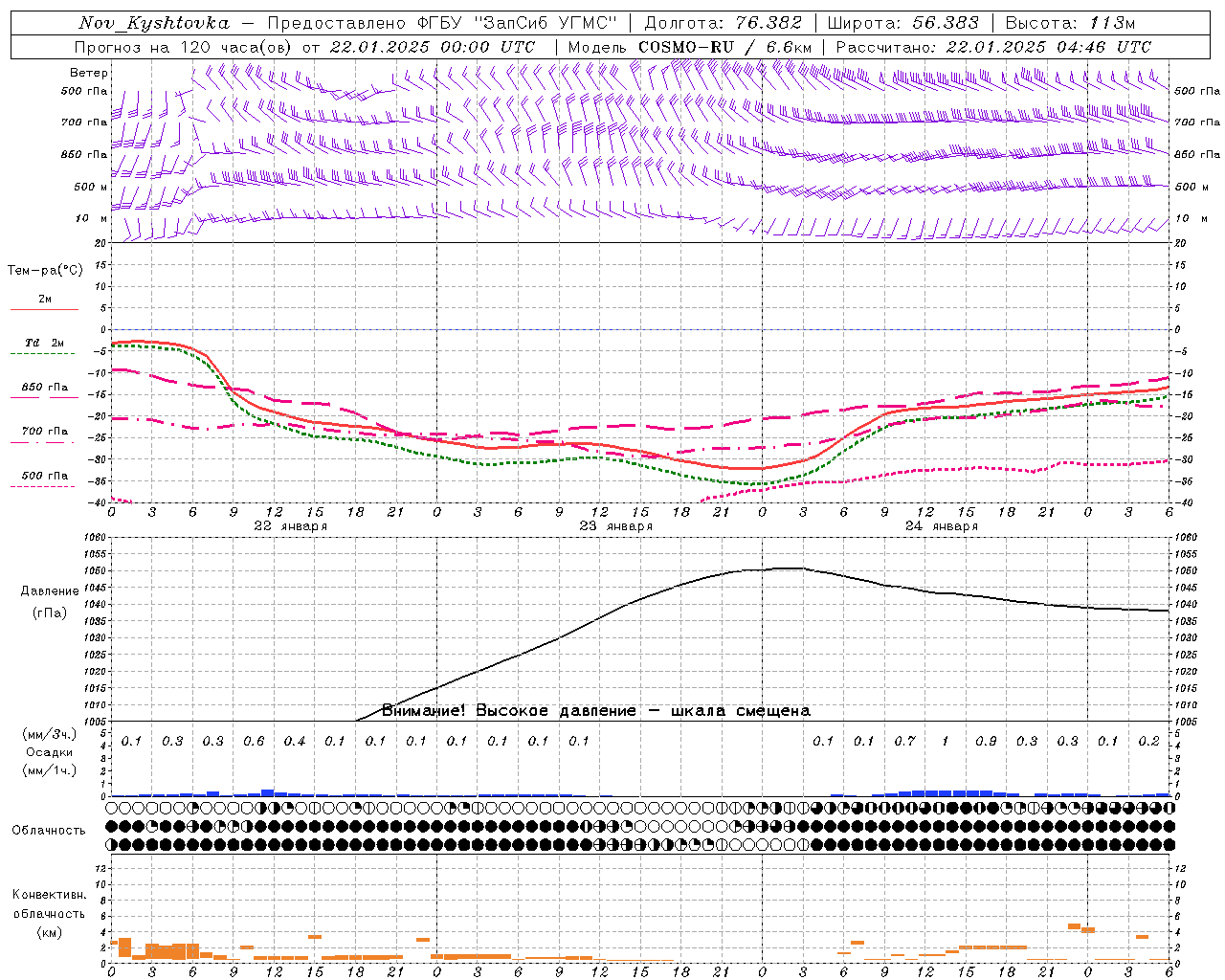The height and width of the screenshot is (980, 1225).
Task: Select the text Предоставлено ФГБУ "ЗапСиб УГМС"
Action: pos(442,24)
